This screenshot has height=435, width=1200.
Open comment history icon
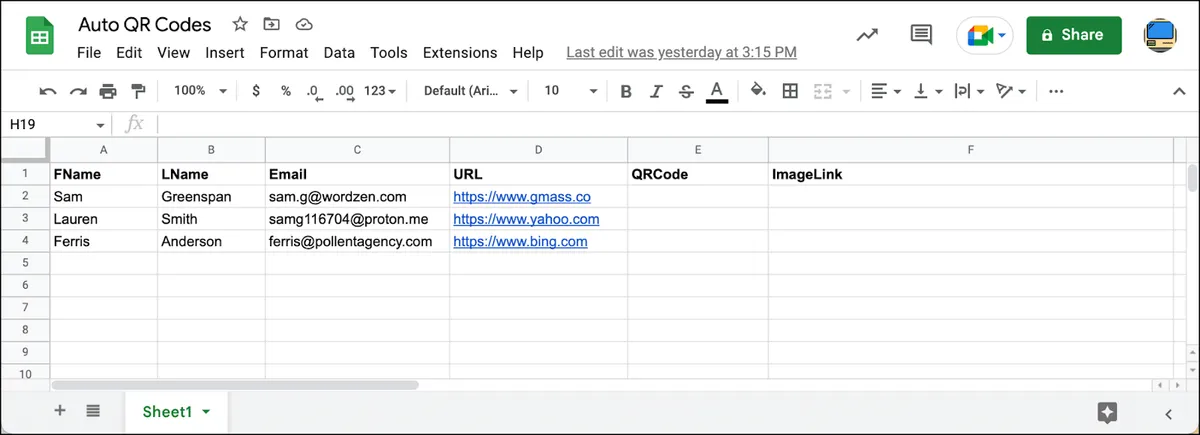click(x=921, y=35)
